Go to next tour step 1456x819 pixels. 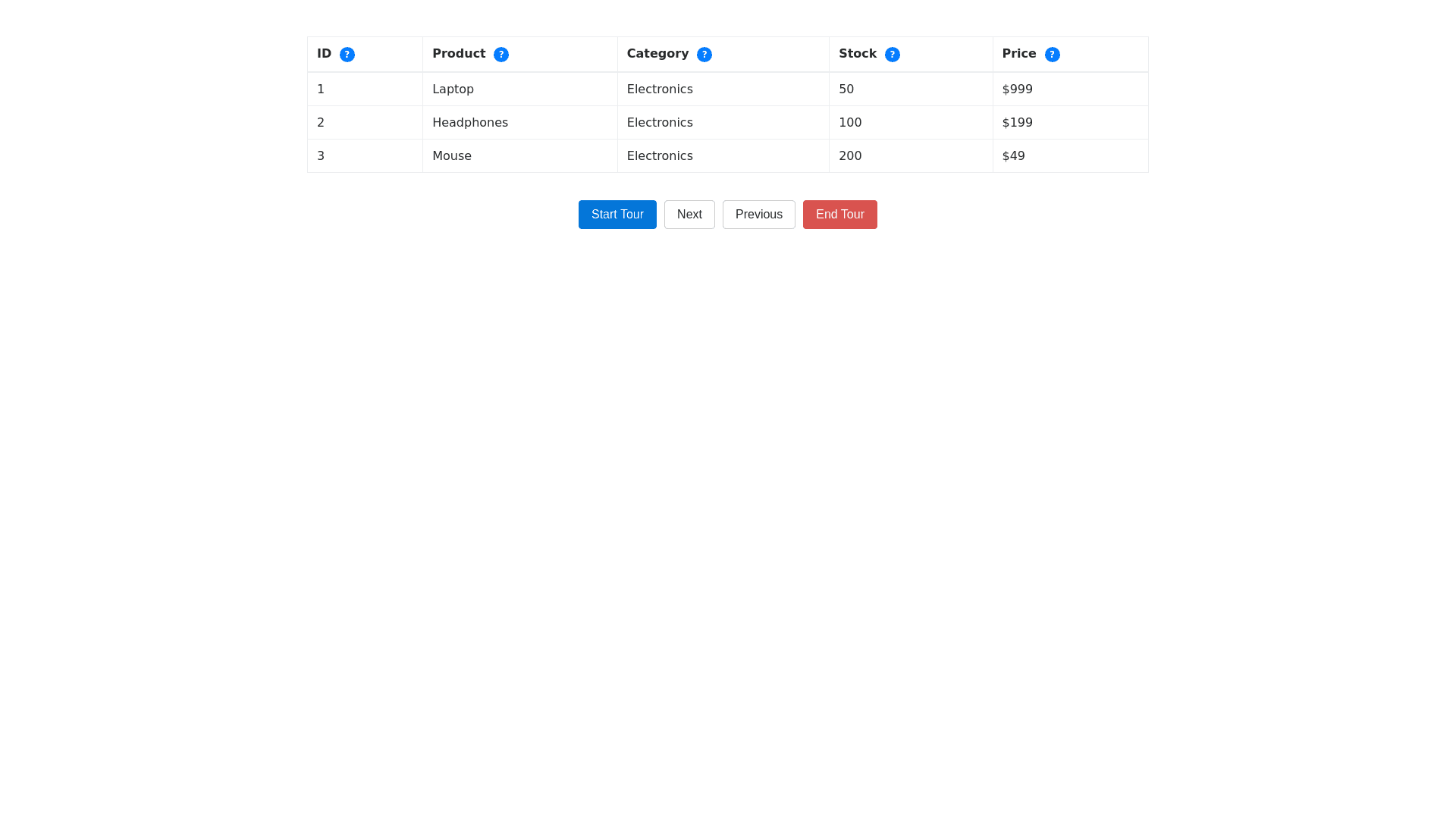(689, 215)
